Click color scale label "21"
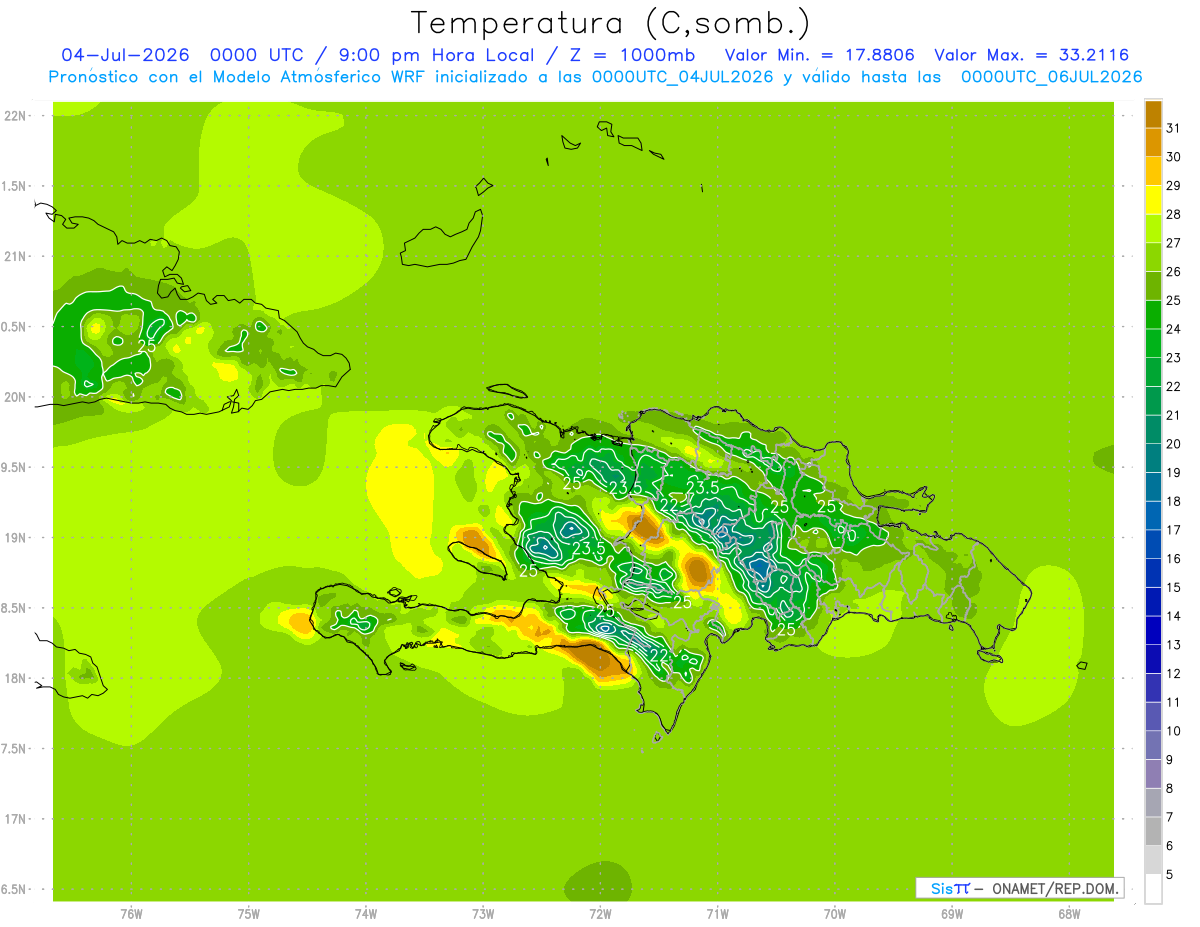Viewport: 1200px width, 927px height. click(x=1172, y=415)
